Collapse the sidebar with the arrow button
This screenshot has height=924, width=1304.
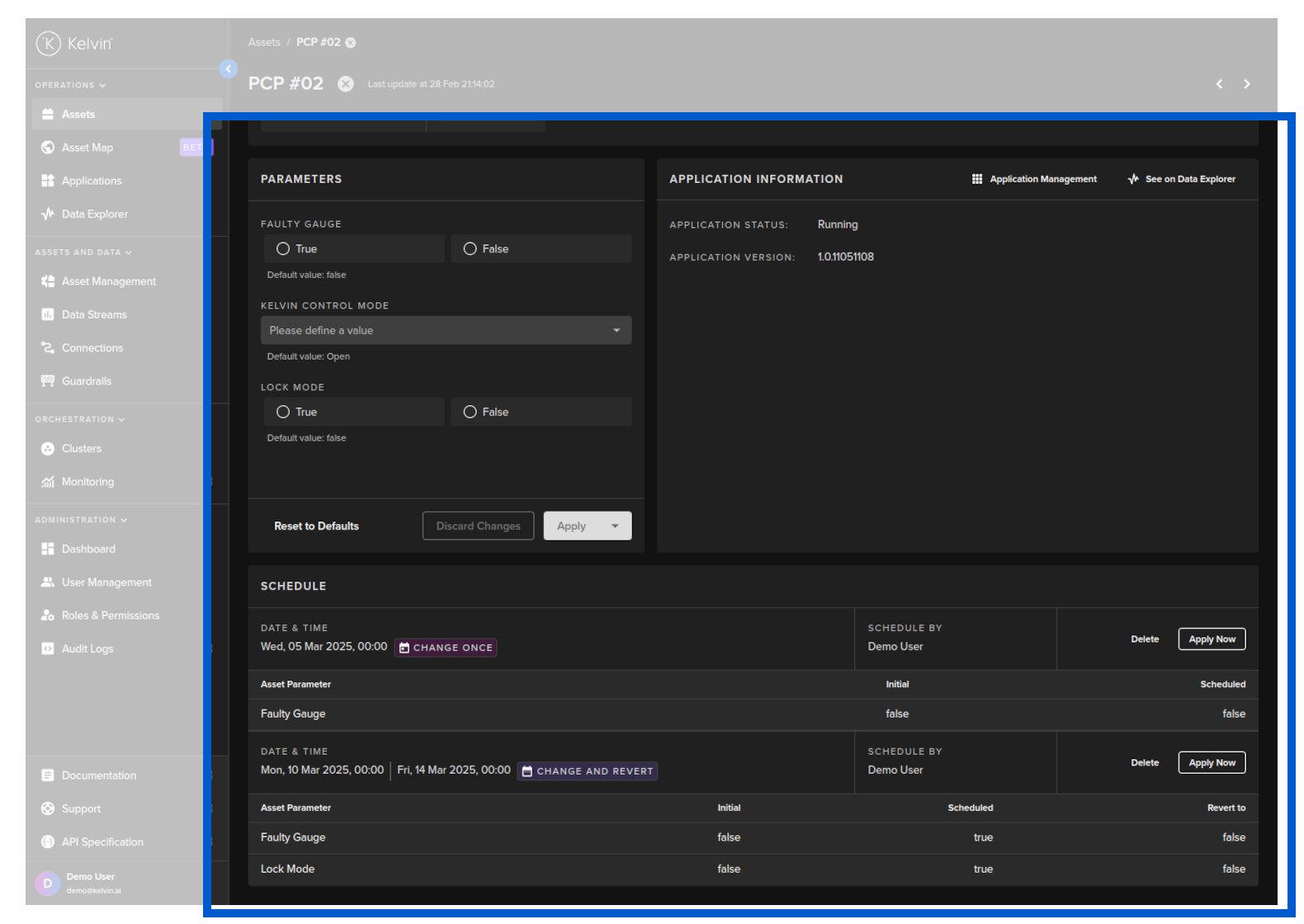point(229,69)
